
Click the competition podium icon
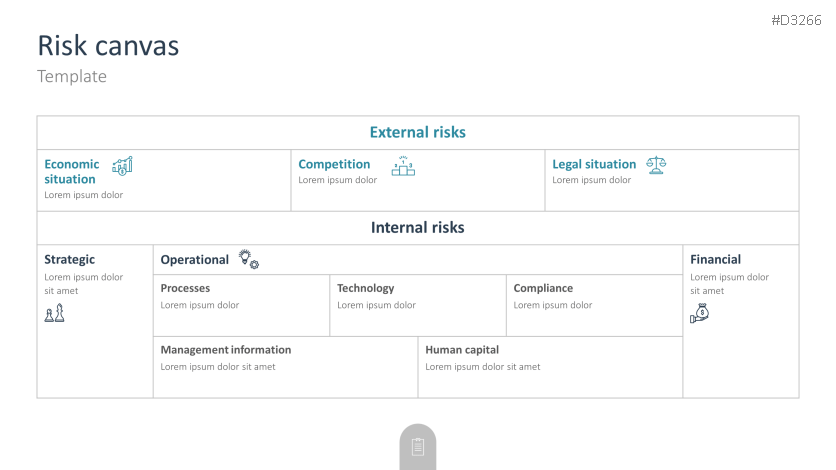403,166
